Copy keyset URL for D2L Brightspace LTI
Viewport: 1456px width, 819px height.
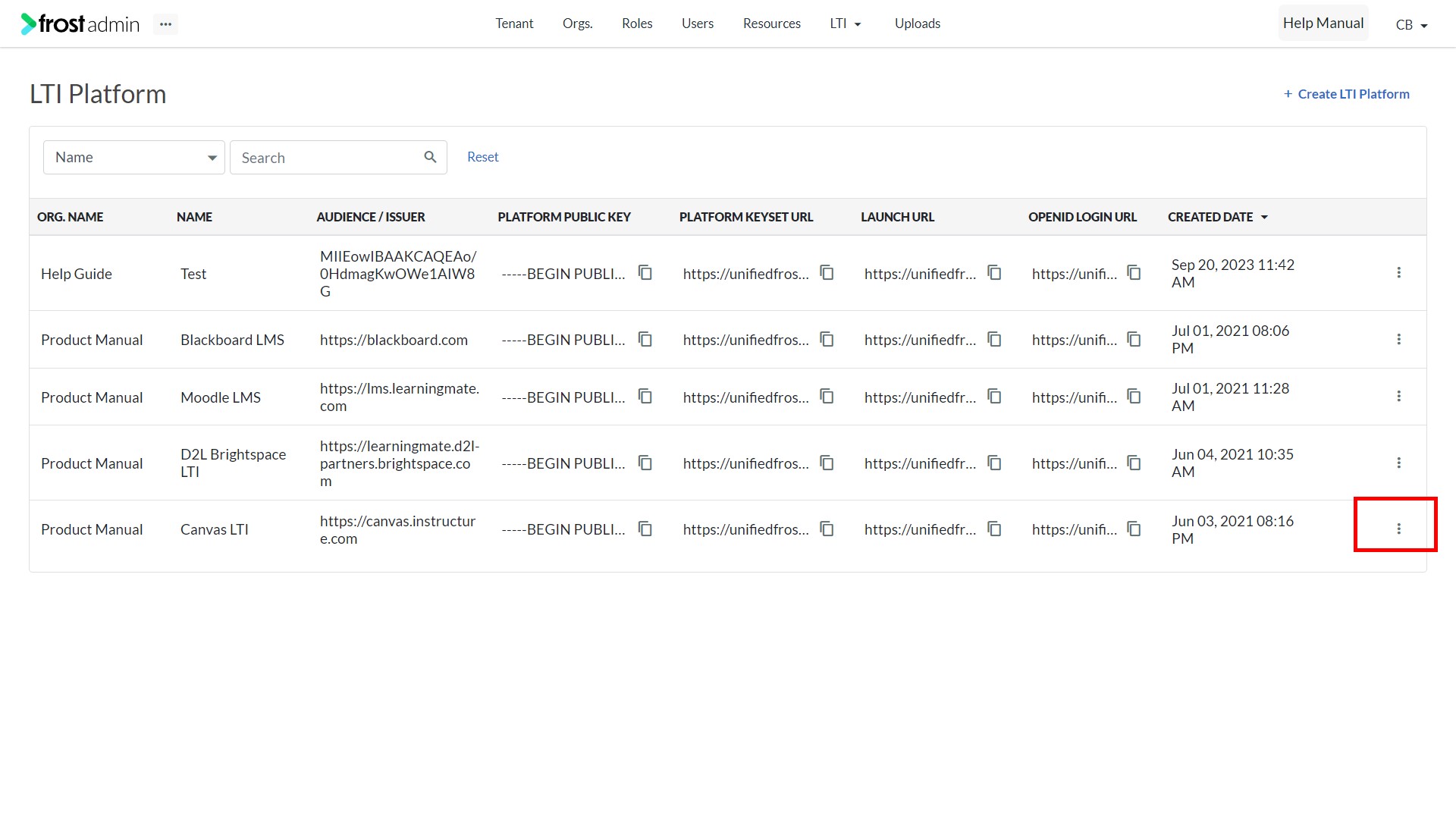[x=827, y=463]
